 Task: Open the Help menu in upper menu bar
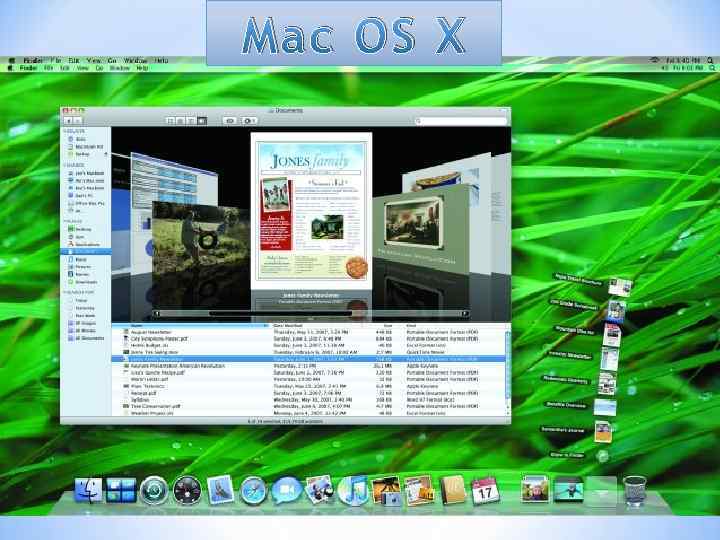tap(161, 60)
